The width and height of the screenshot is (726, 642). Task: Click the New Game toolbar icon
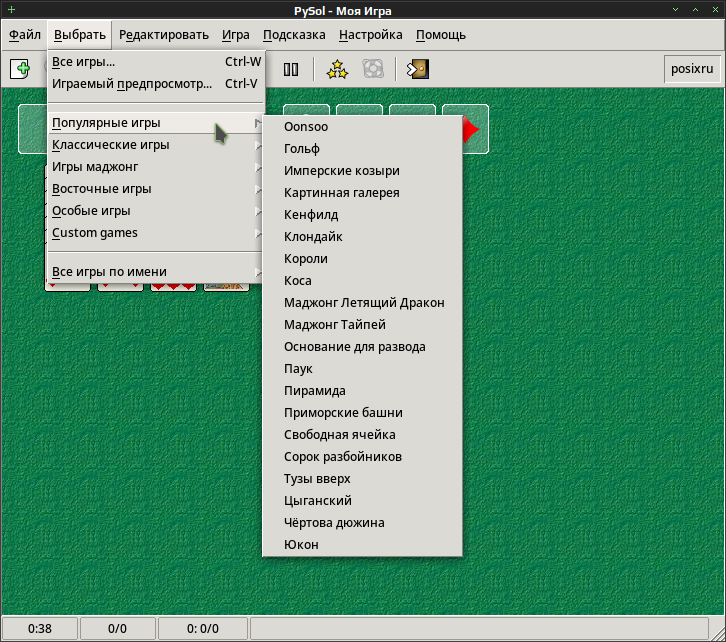pos(20,69)
